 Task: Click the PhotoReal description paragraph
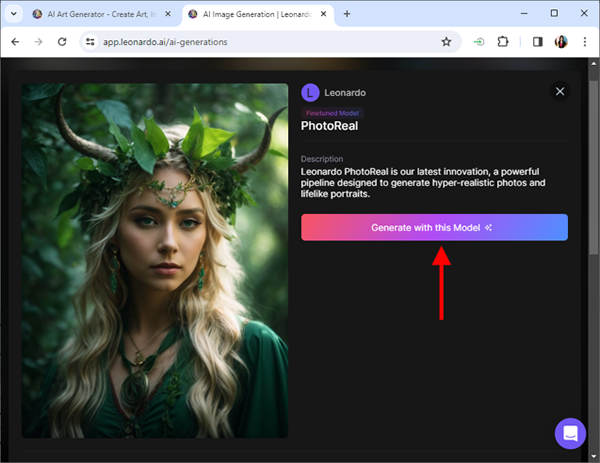[423, 183]
